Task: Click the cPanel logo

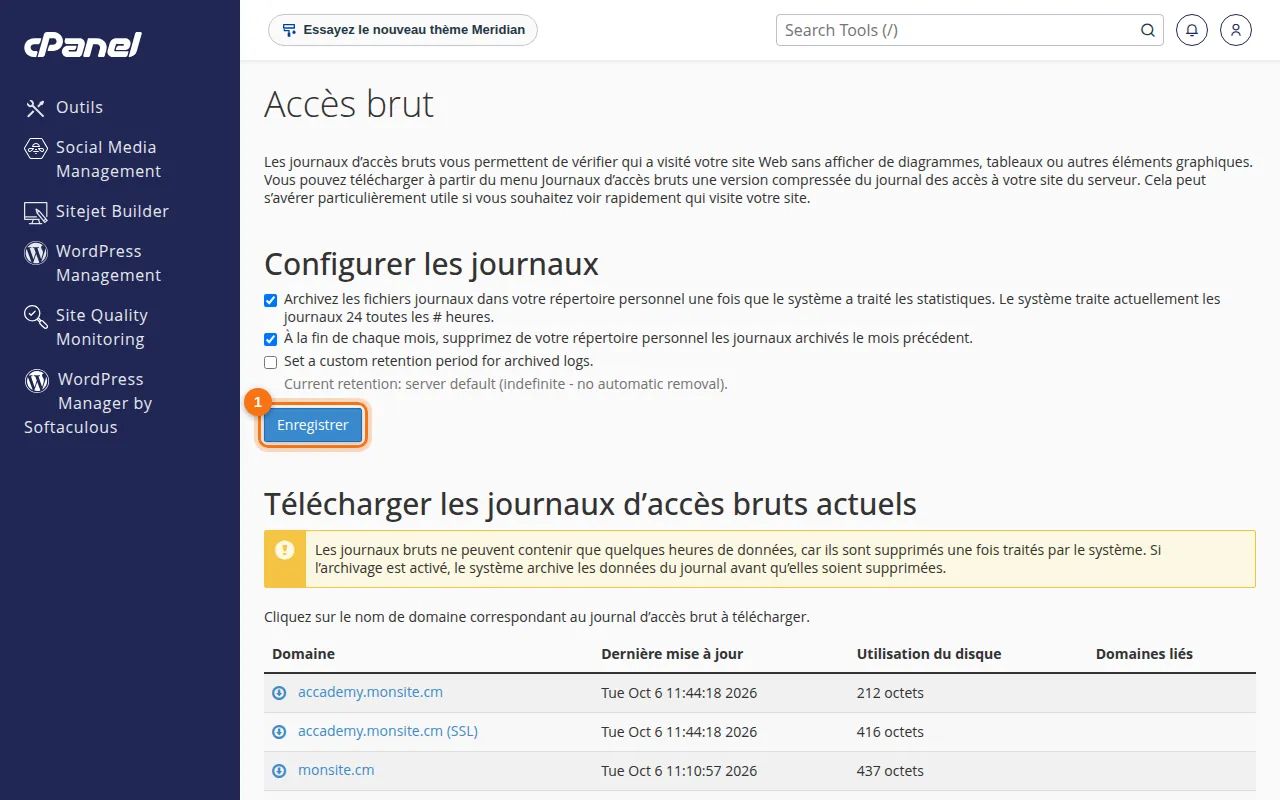Action: [x=83, y=44]
